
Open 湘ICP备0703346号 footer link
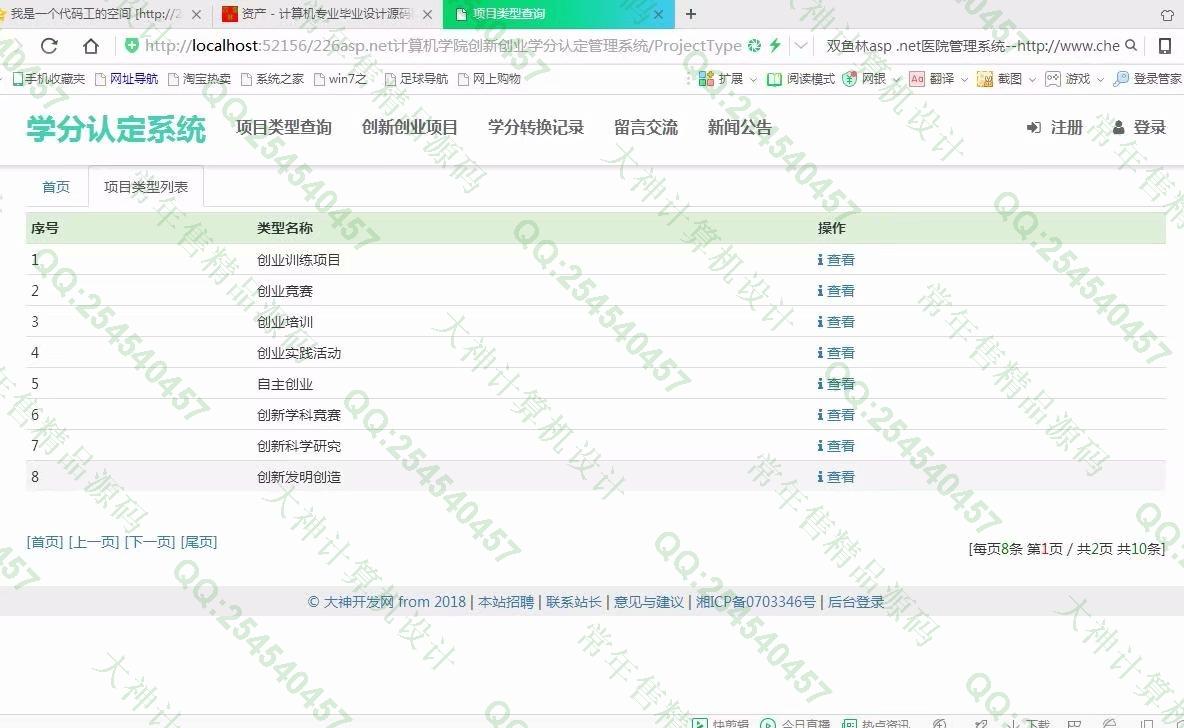[756, 602]
